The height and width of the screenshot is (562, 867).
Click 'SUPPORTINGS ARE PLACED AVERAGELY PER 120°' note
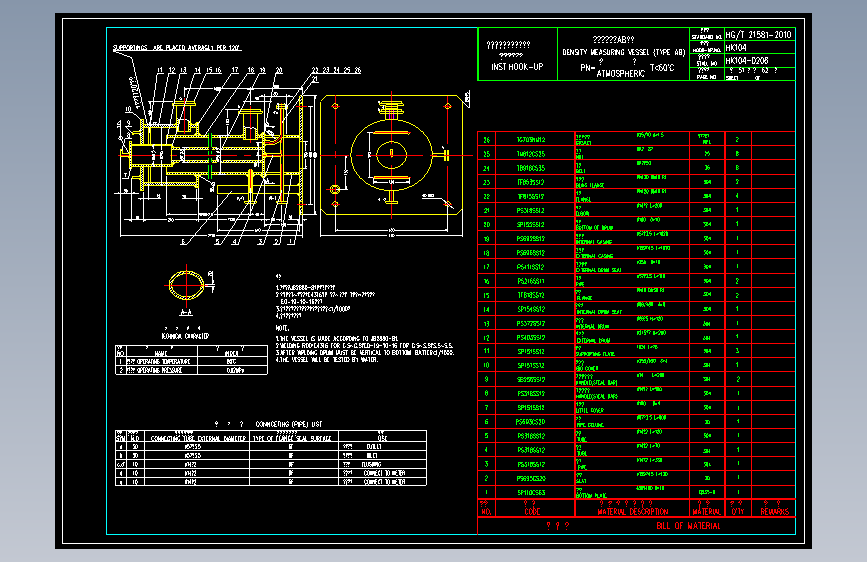click(177, 48)
